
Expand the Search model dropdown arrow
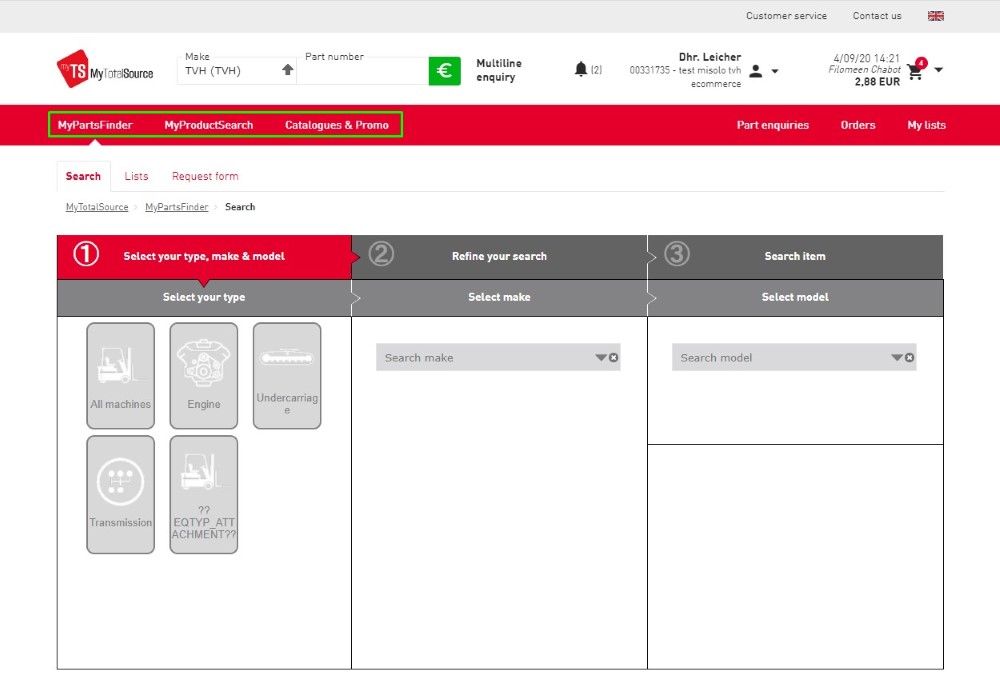[x=897, y=358]
